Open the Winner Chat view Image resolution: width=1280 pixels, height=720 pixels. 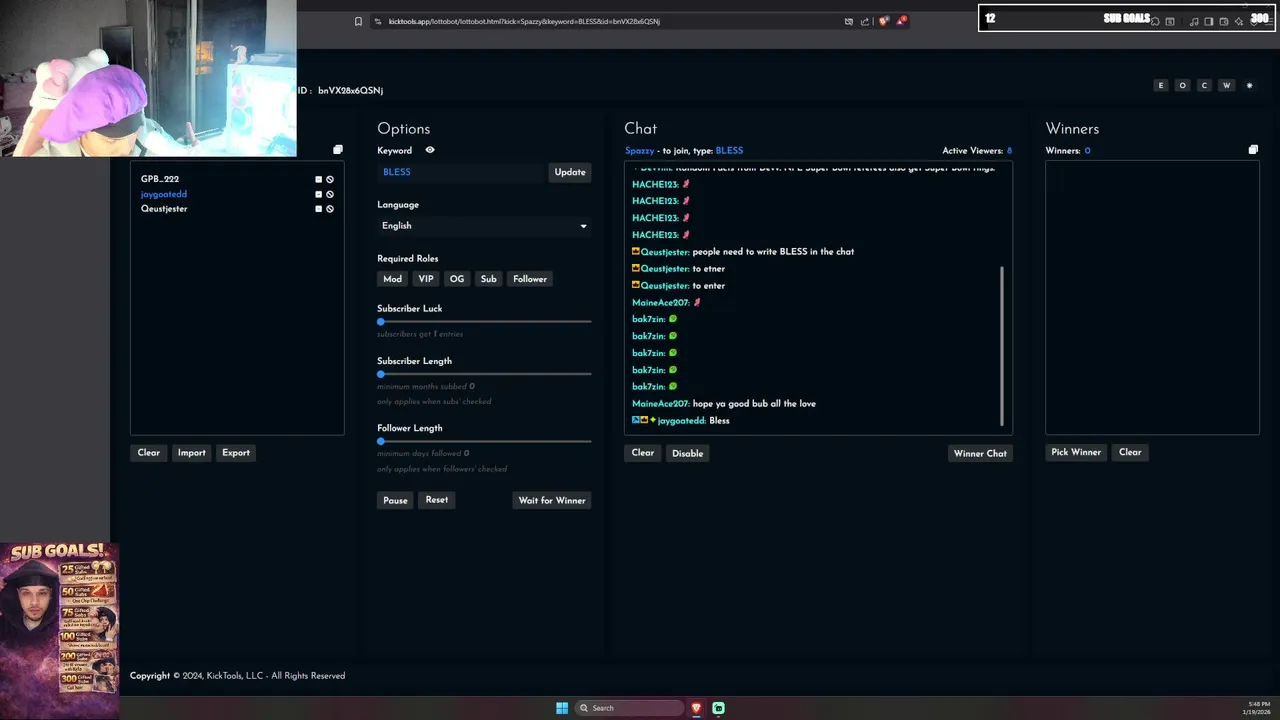click(x=980, y=453)
